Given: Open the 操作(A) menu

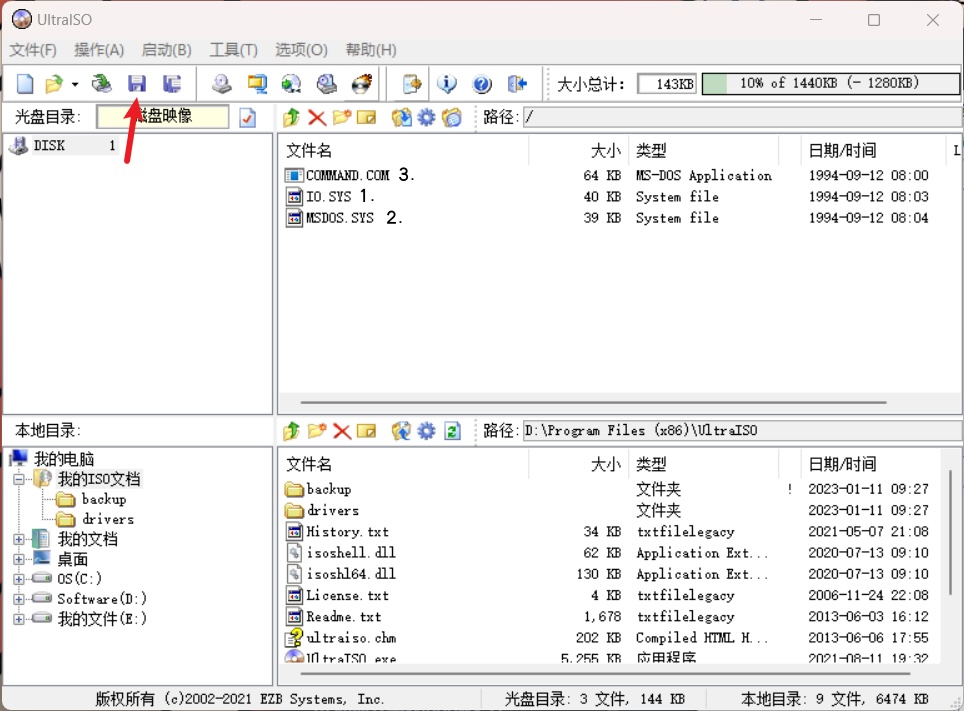Looking at the screenshot, I should tap(99, 50).
